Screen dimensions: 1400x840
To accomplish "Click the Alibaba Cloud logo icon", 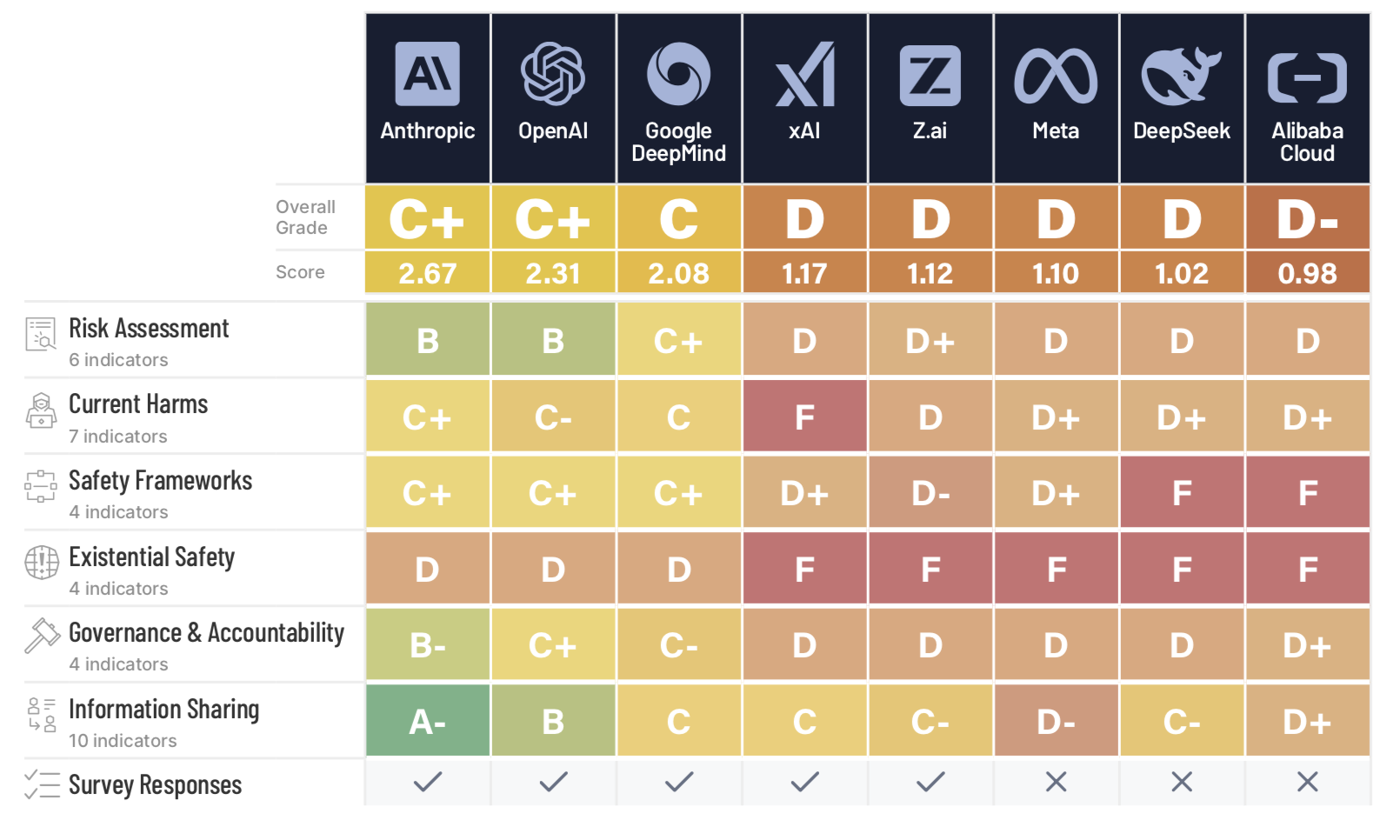I will pos(1307,77).
